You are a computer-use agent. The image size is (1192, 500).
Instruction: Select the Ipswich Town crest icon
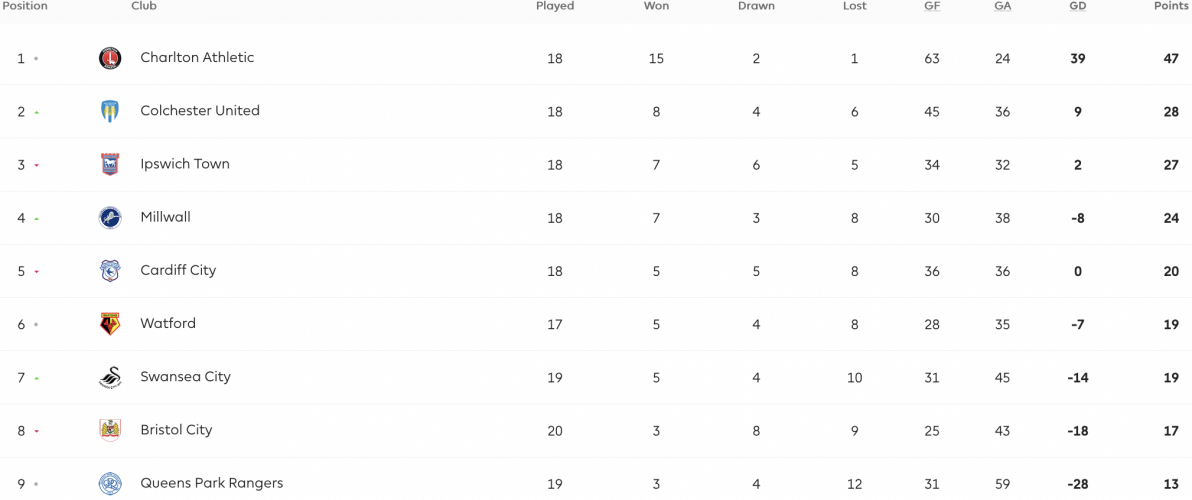coord(110,165)
